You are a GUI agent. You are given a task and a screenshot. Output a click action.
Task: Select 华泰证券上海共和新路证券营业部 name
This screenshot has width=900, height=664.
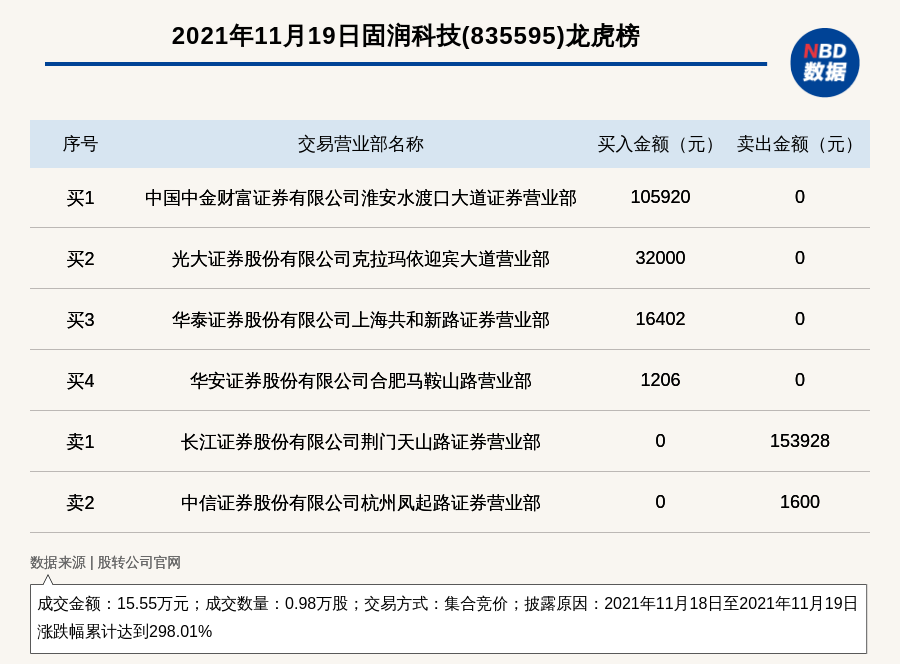360,320
